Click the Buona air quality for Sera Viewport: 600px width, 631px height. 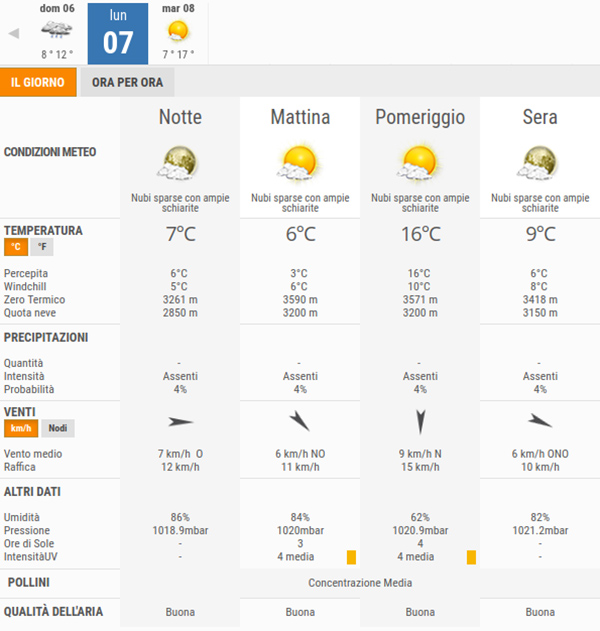point(540,612)
